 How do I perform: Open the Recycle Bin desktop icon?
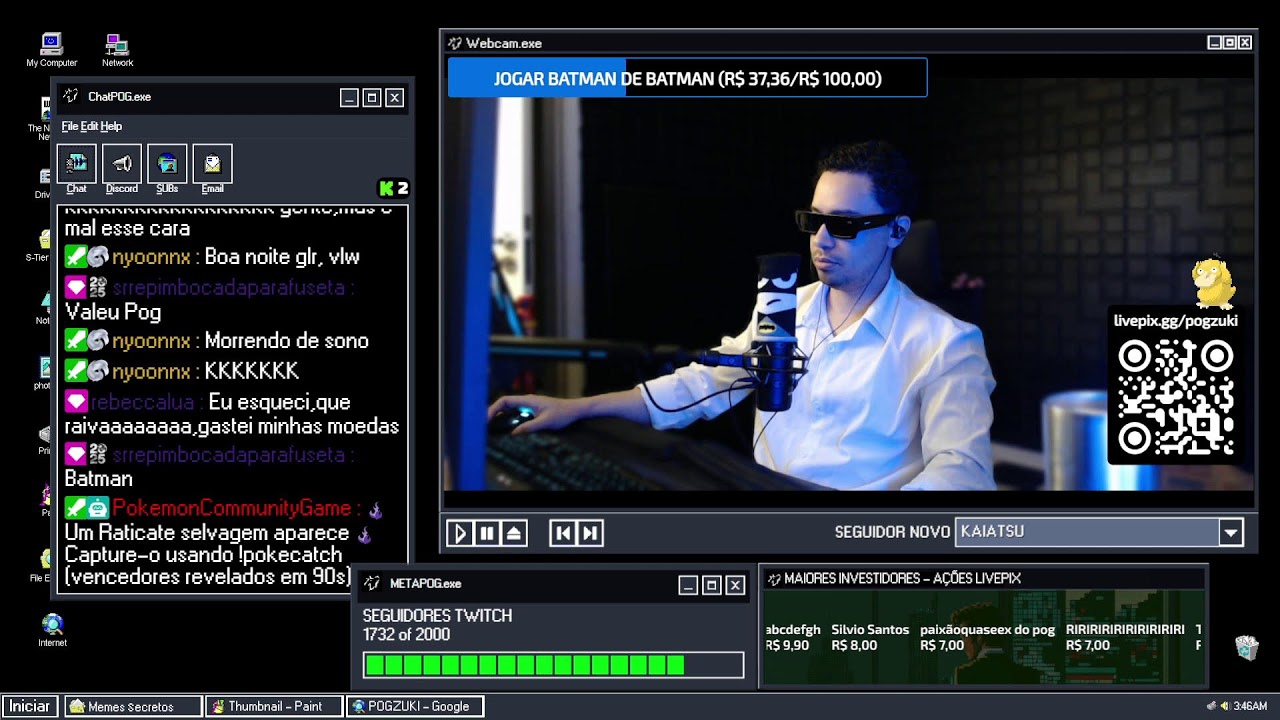point(1246,648)
